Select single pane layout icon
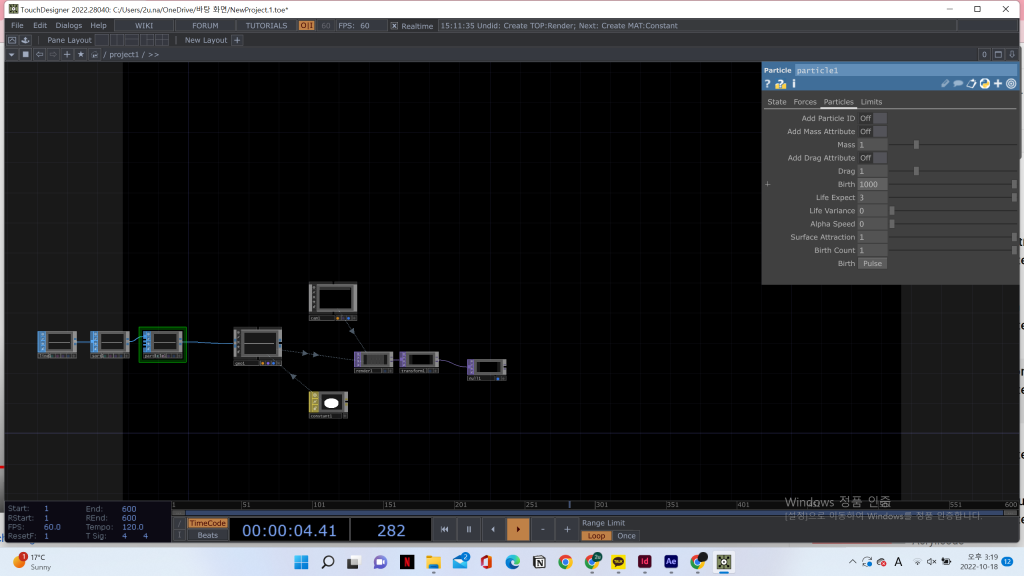 (x=101, y=40)
